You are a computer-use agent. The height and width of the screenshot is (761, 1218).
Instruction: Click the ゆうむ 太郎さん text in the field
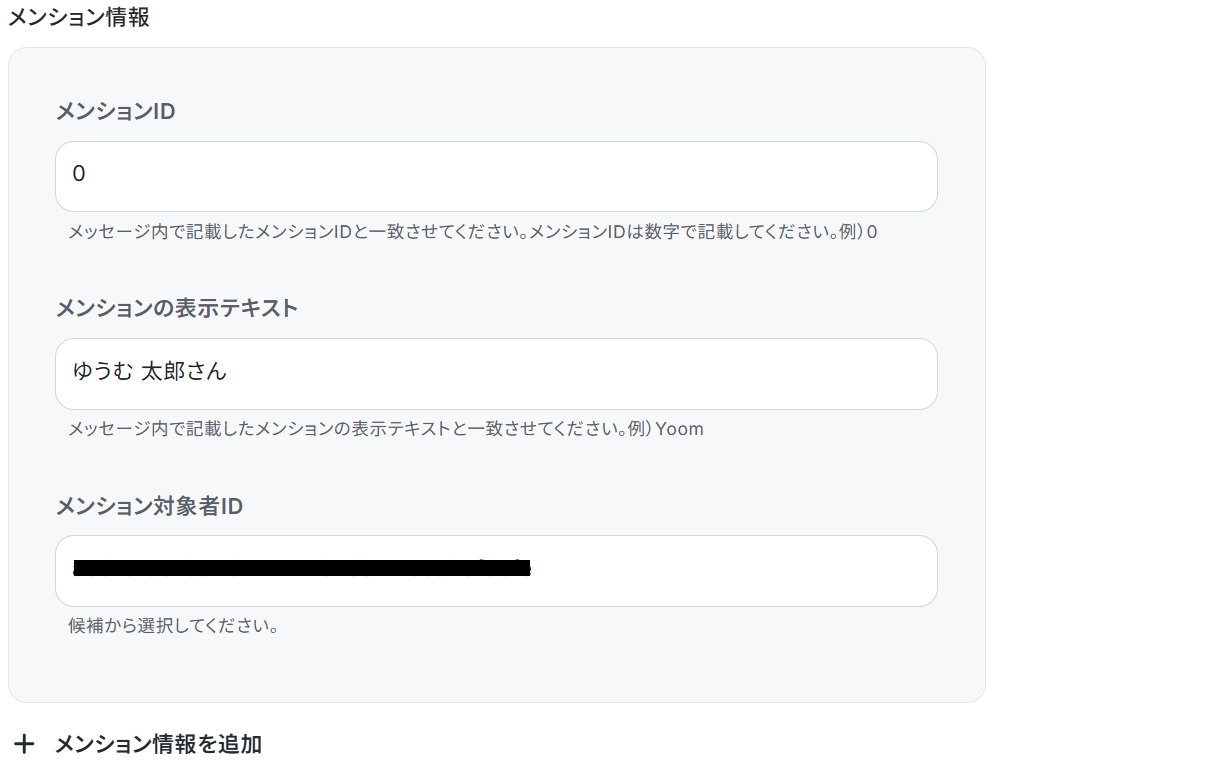pos(150,372)
